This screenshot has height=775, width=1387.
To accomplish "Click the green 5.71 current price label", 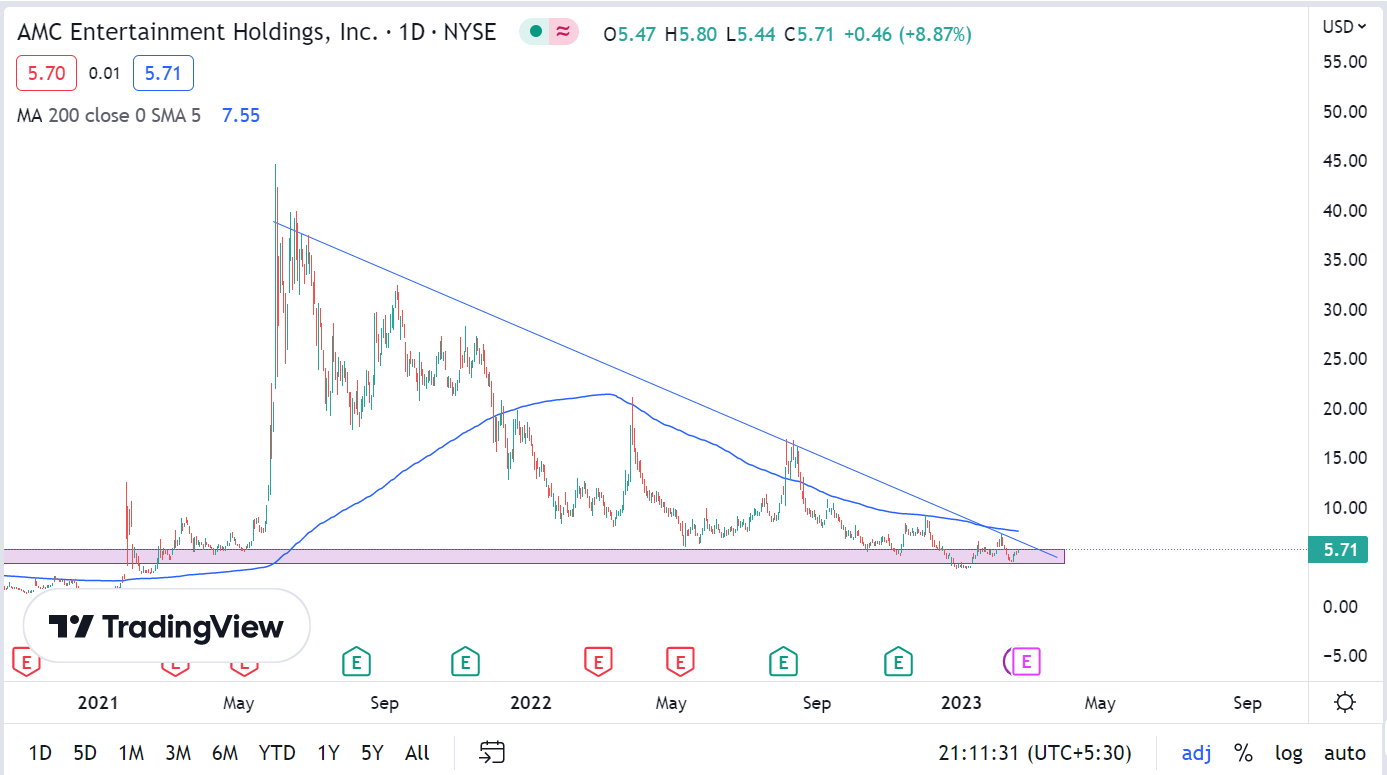I will point(1338,549).
